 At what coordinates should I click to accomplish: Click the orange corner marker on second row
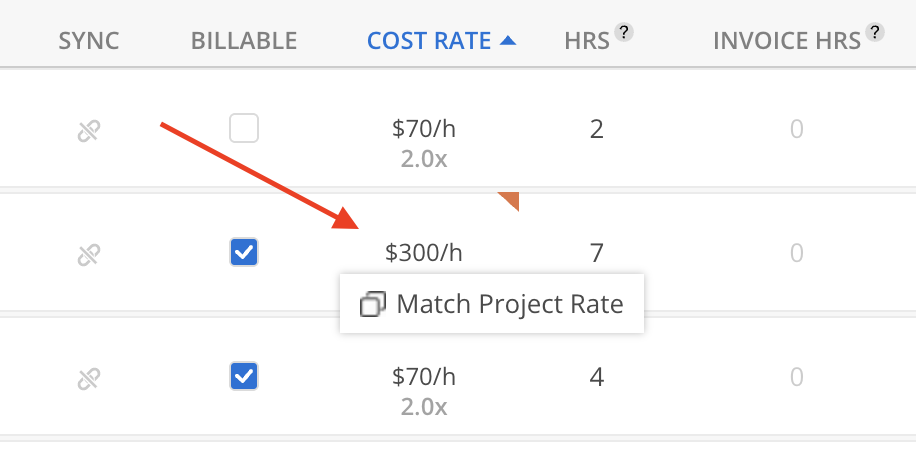coord(510,200)
